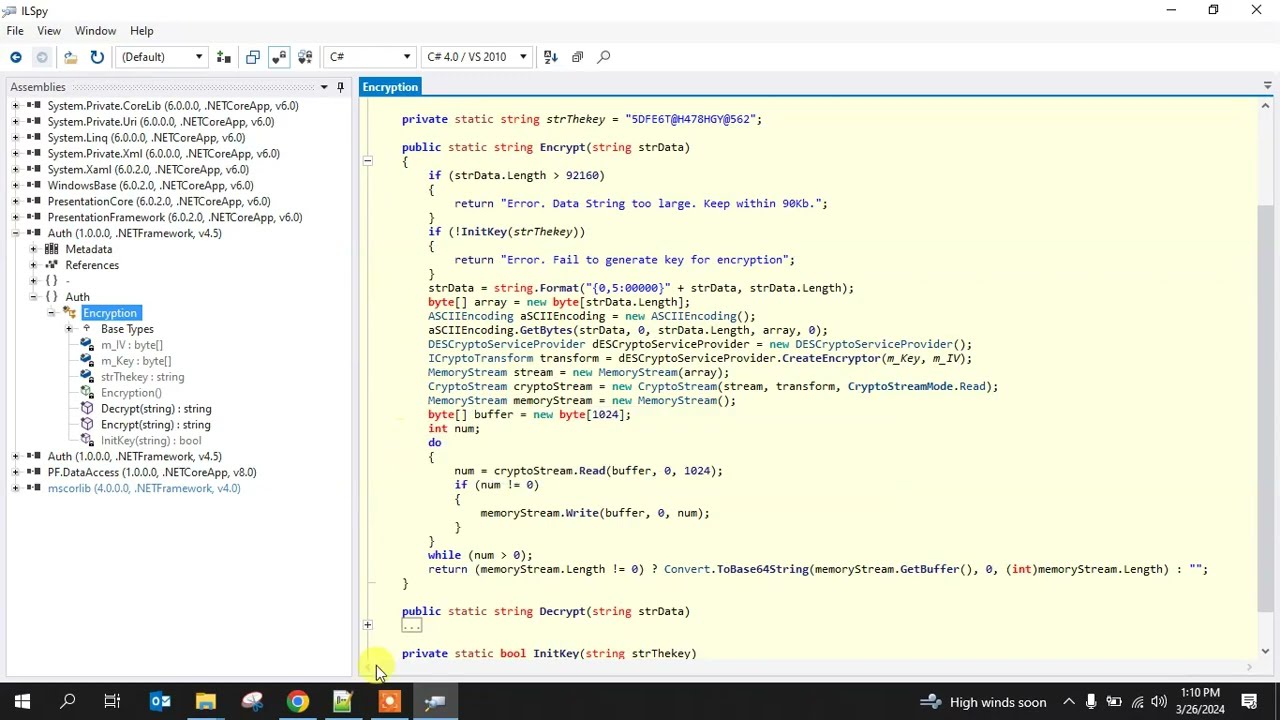Sort assembly list alphabetically

[550, 57]
